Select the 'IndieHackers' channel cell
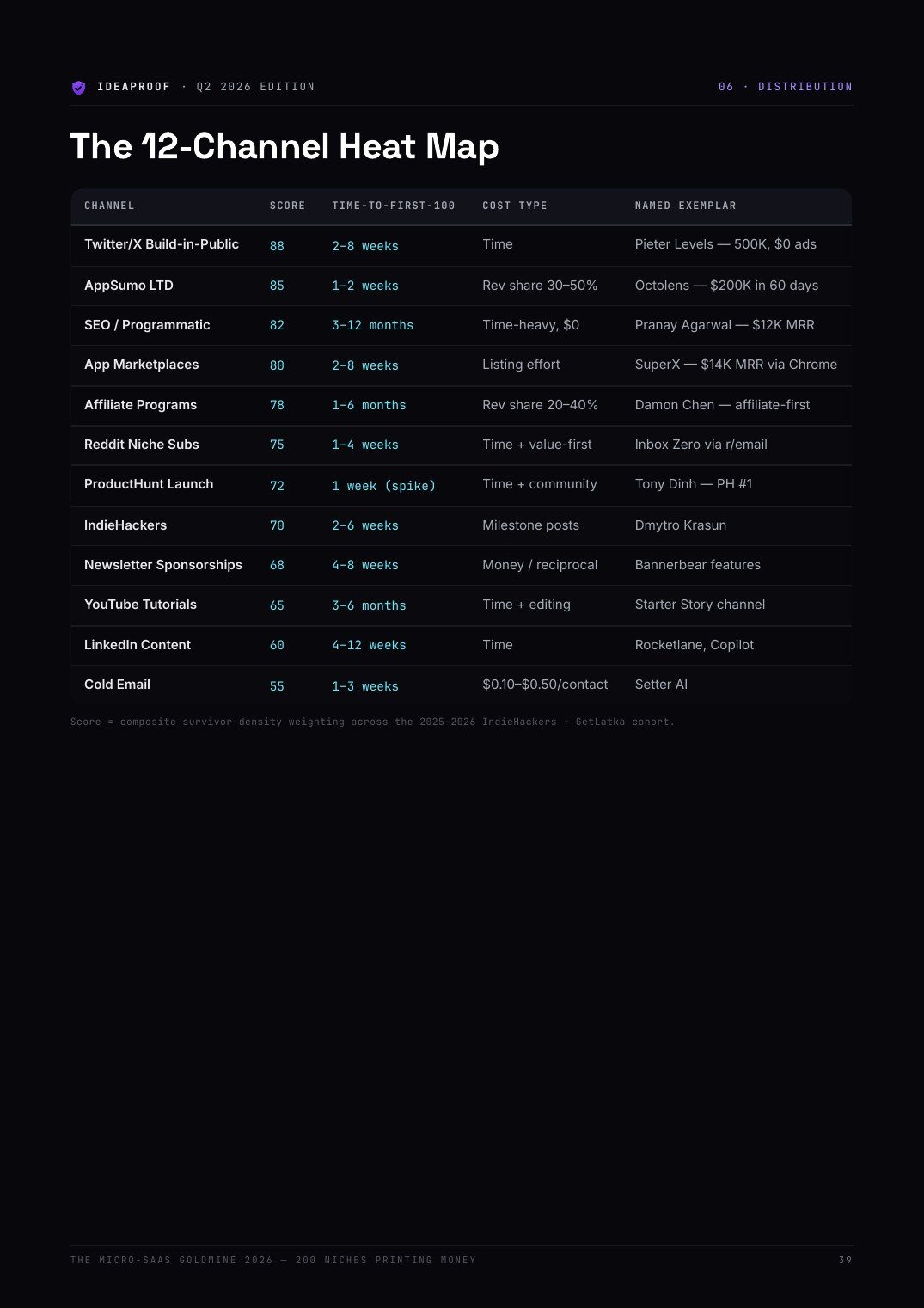Screen dimensions: 924x1308 pos(125,525)
